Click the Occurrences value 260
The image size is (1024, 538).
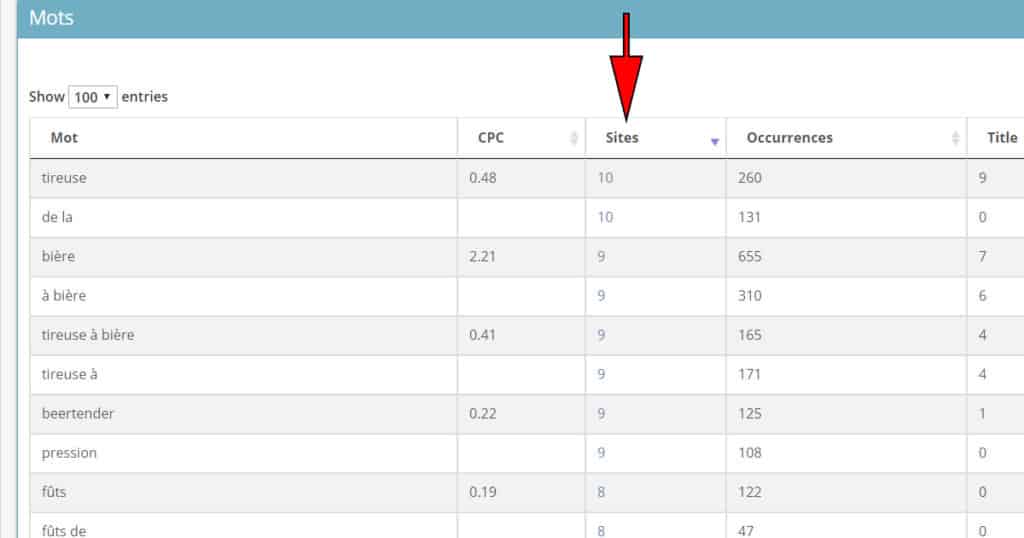click(x=750, y=178)
